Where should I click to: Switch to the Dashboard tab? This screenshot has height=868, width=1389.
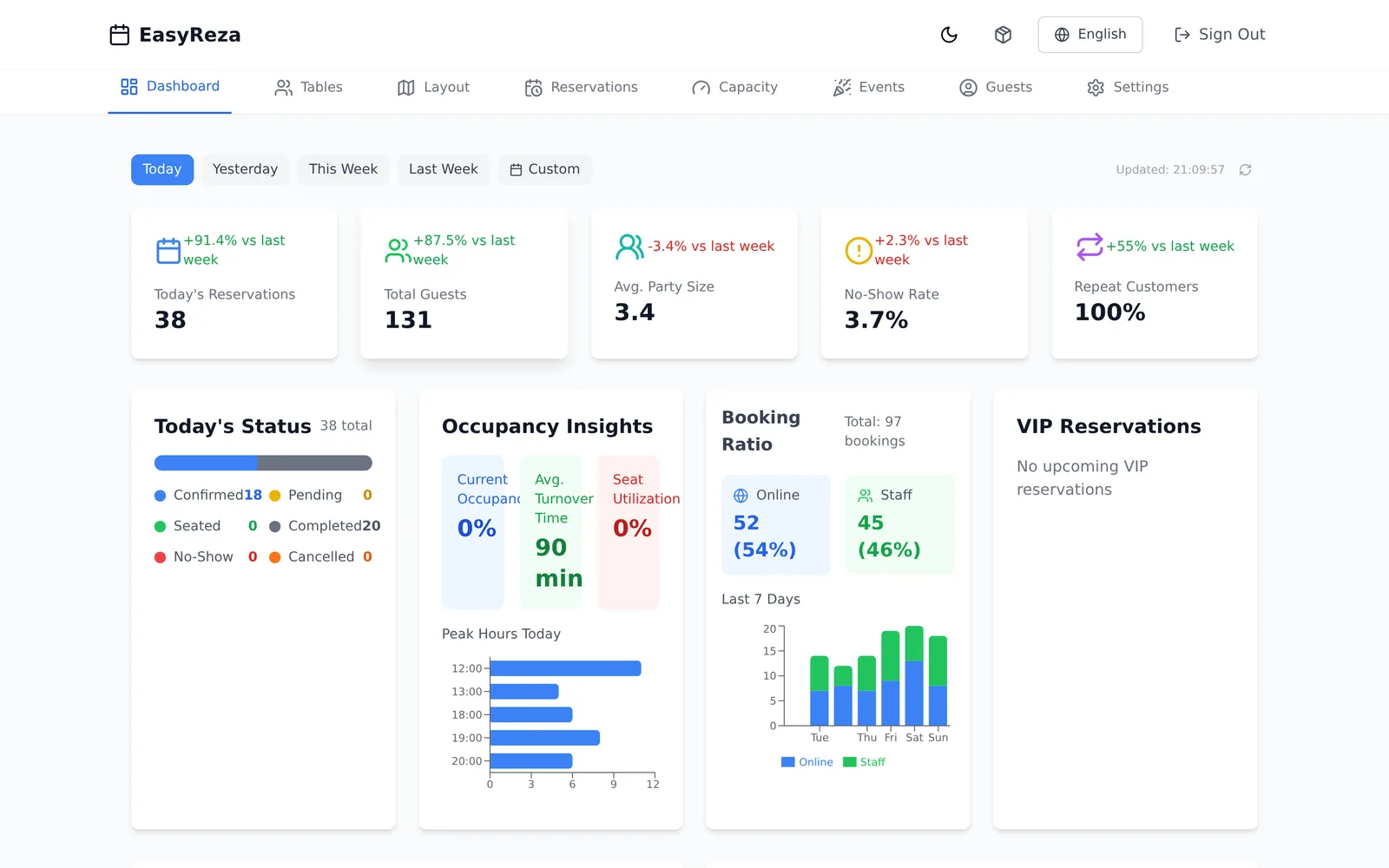170,87
